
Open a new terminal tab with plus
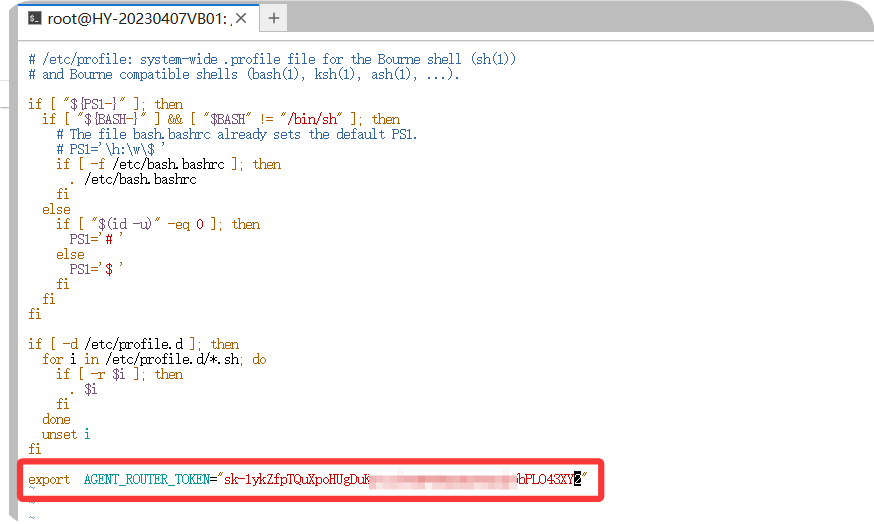pyautogui.click(x=274, y=18)
